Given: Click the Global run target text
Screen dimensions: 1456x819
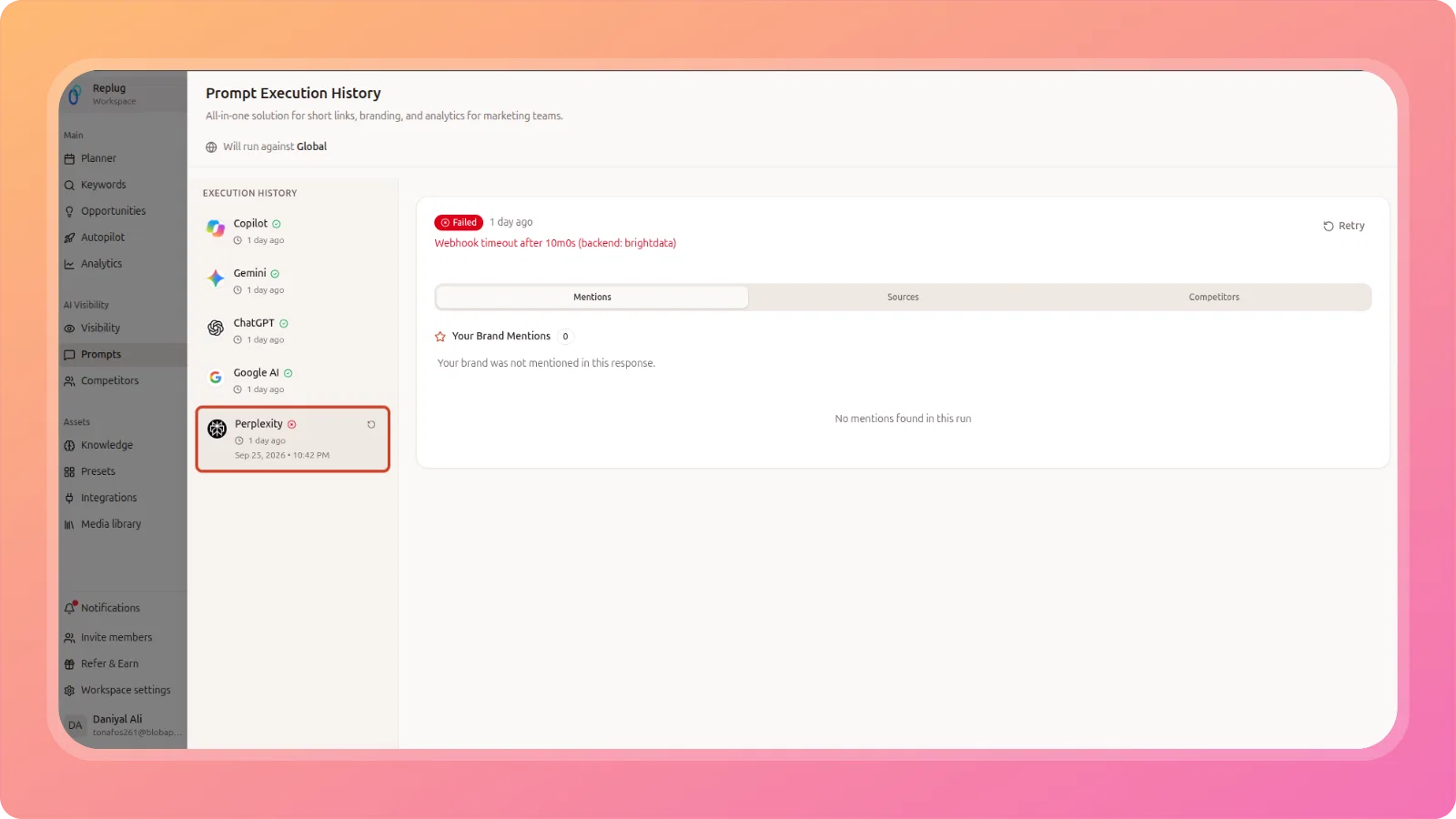Looking at the screenshot, I should (x=311, y=147).
